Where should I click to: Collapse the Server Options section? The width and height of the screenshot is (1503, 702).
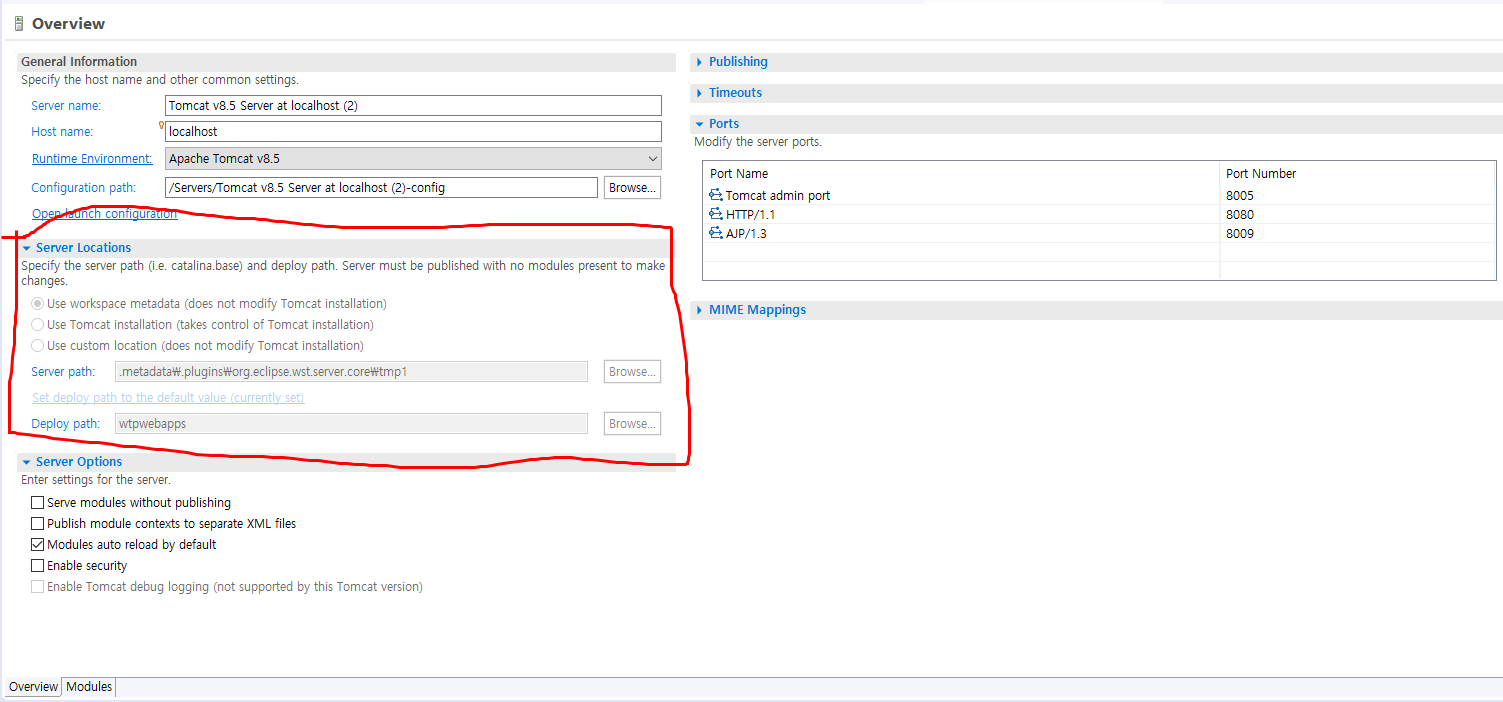coord(27,462)
